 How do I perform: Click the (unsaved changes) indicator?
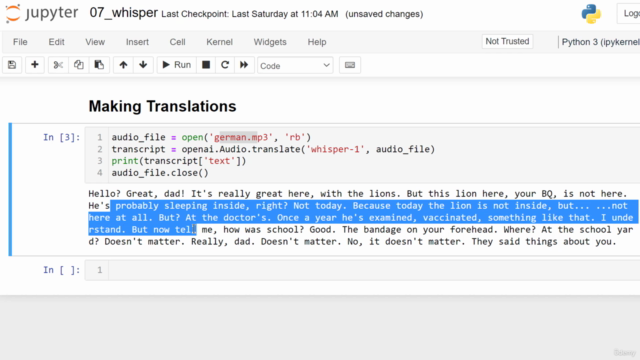[x=384, y=14]
